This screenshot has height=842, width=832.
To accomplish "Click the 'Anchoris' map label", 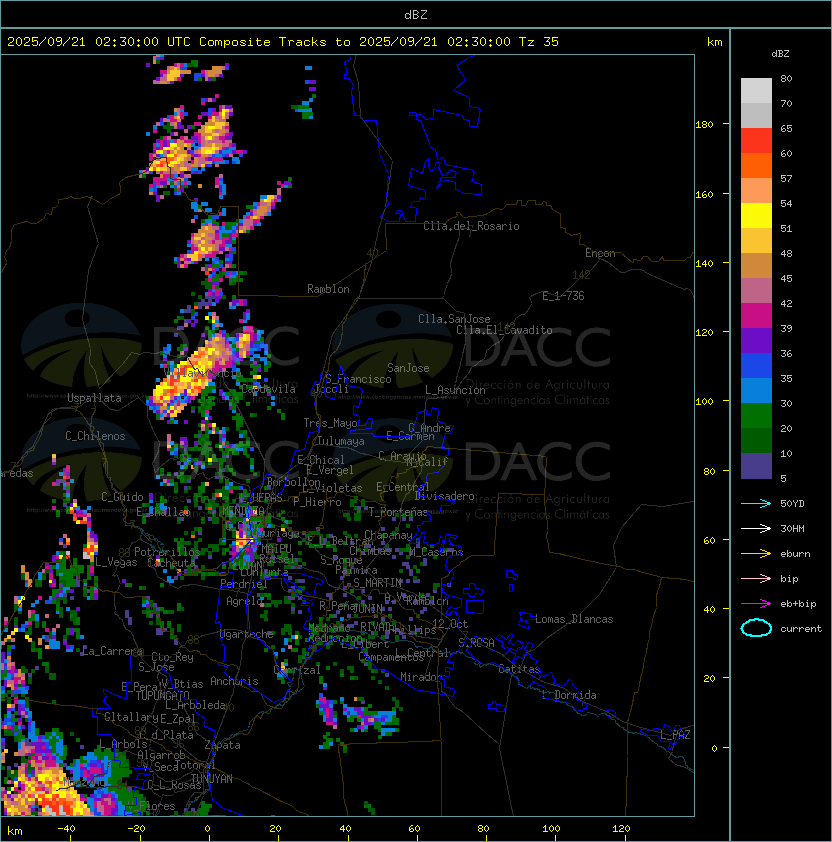I will point(234,681).
